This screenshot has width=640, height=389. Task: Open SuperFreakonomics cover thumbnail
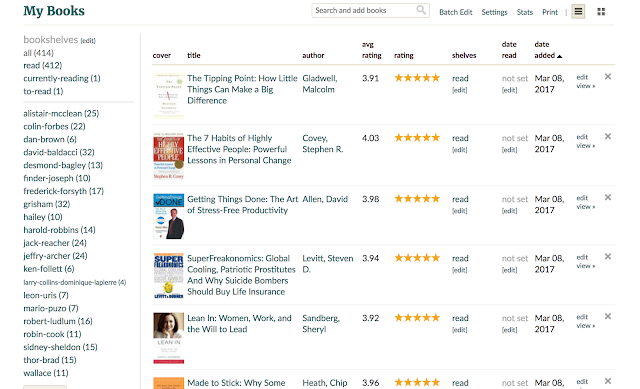tap(169, 276)
